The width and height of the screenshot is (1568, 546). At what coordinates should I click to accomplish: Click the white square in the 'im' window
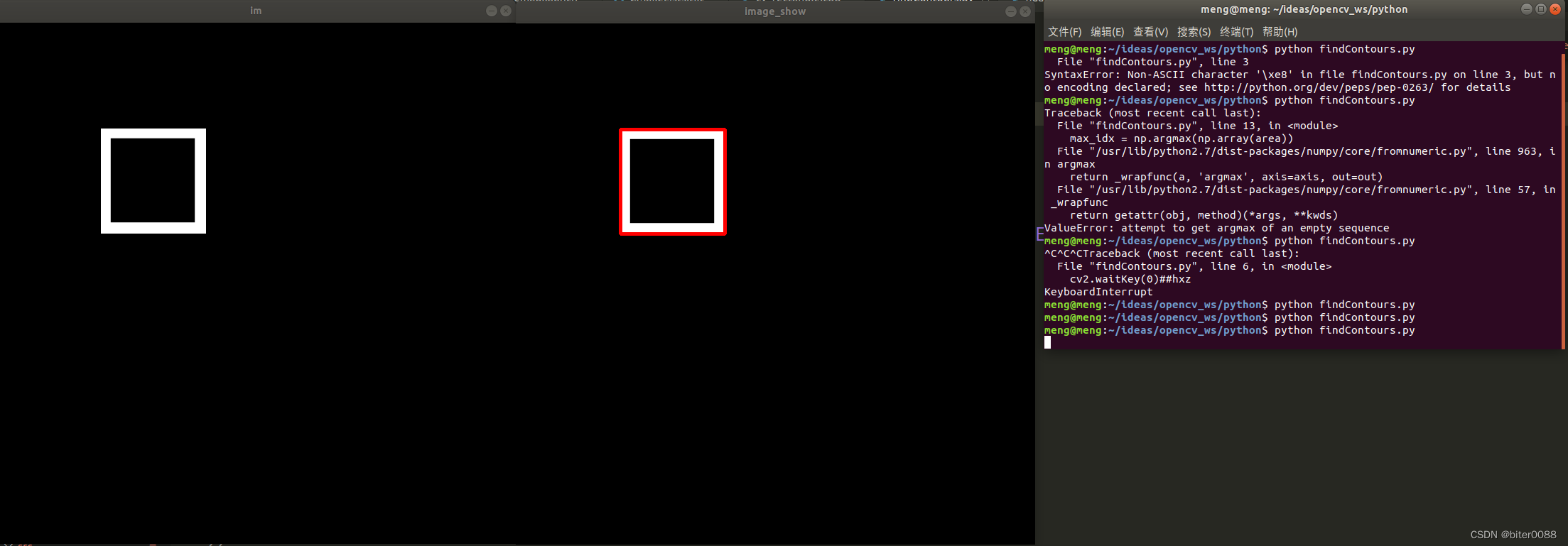153,181
